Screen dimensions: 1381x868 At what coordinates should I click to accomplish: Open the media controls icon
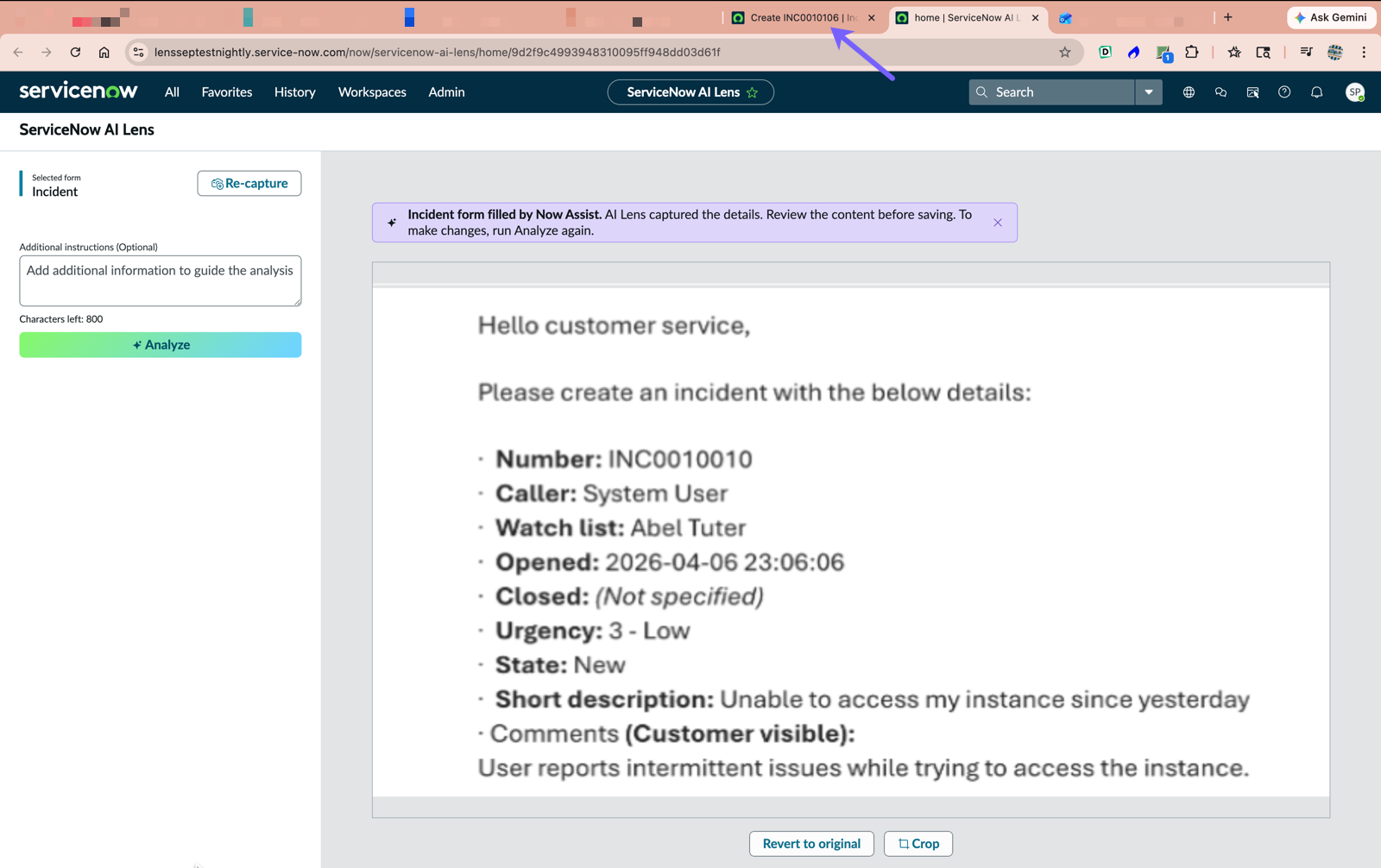point(1306,53)
